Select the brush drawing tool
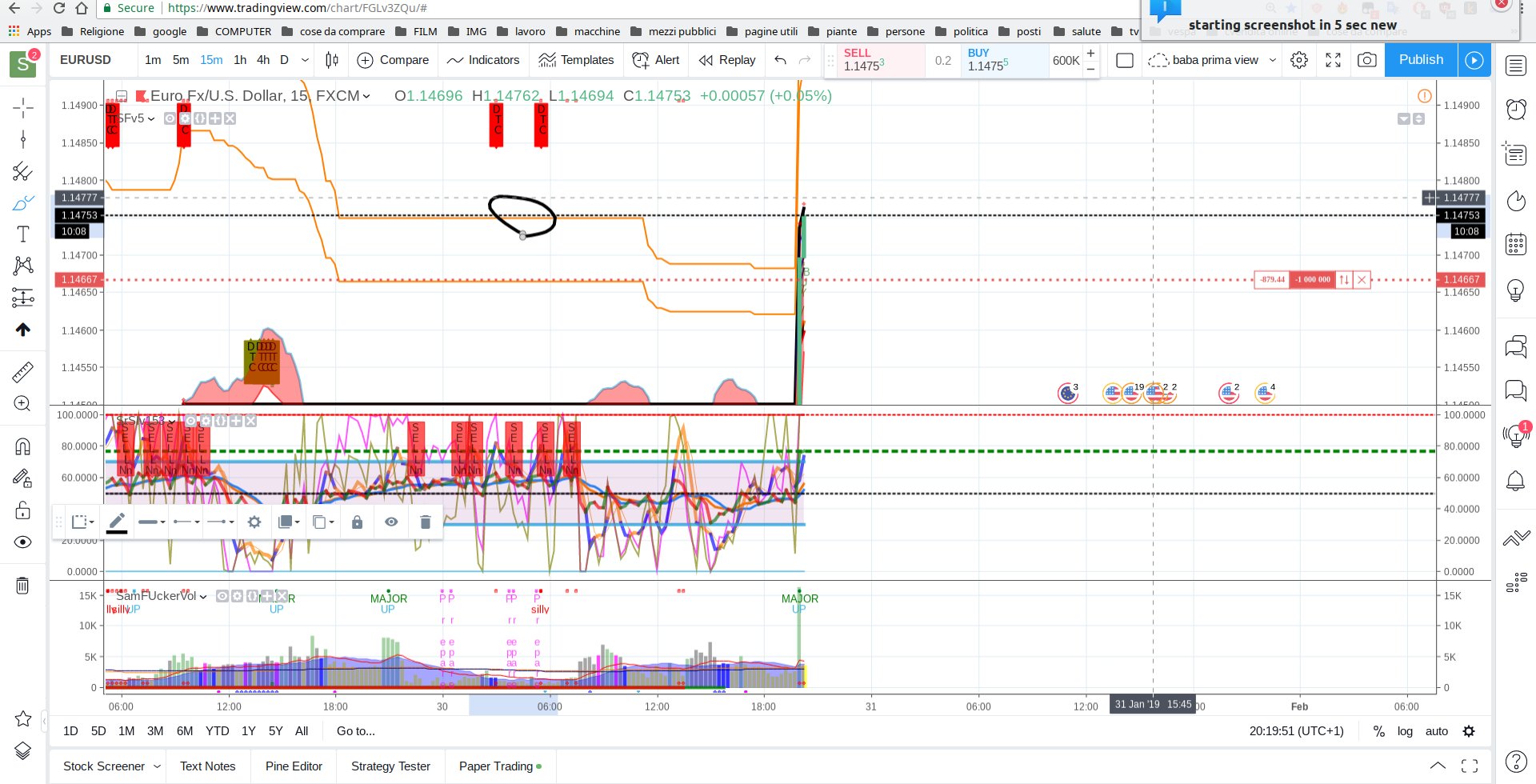1536x784 pixels. click(22, 203)
